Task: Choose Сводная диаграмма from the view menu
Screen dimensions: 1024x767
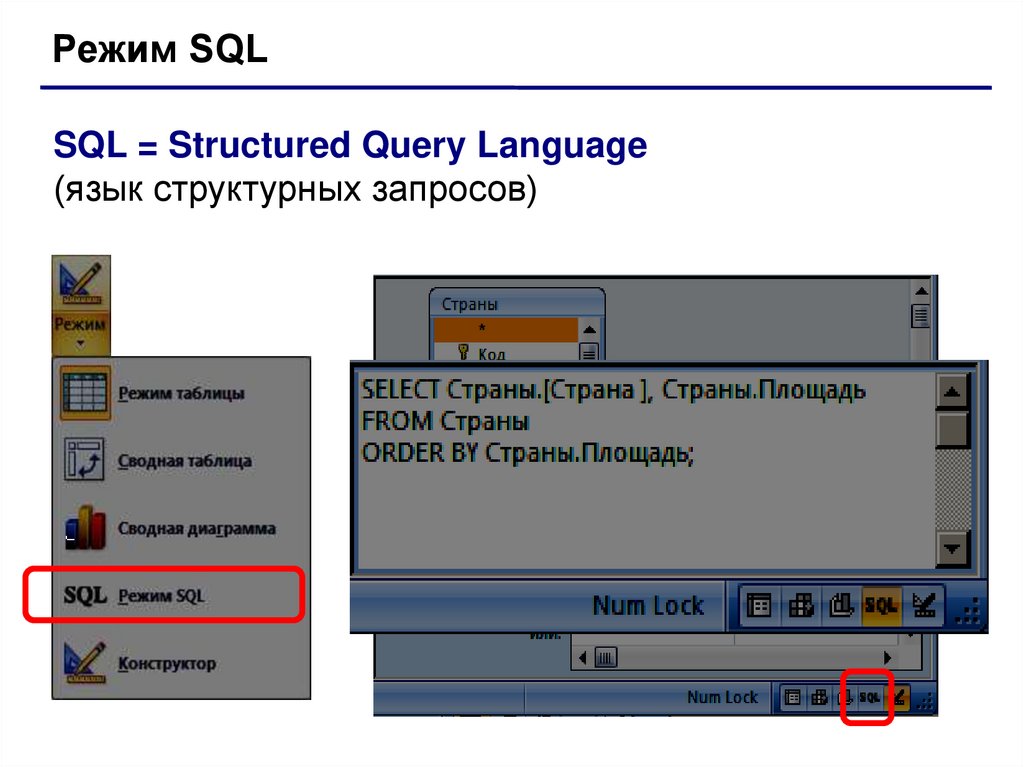Action: tap(196, 528)
